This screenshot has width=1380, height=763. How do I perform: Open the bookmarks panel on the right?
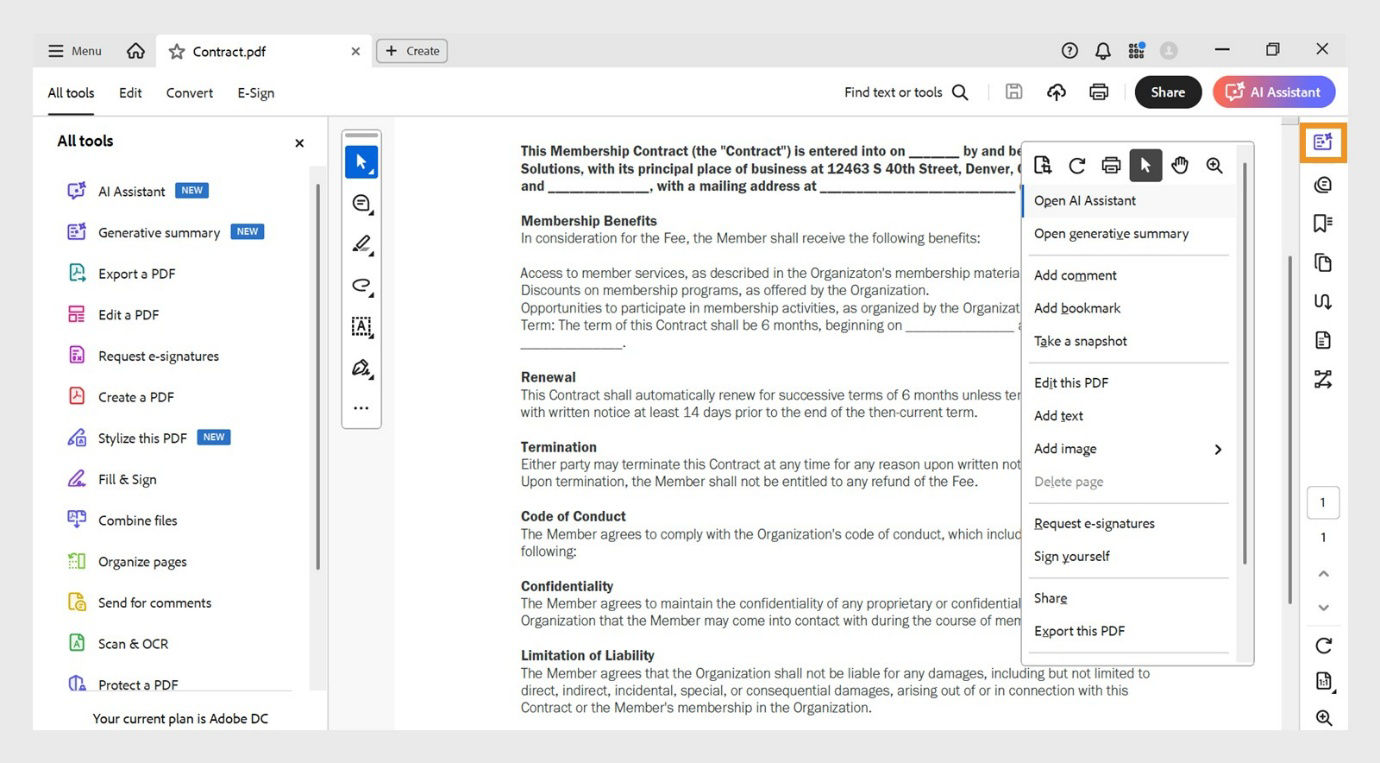(x=1322, y=223)
